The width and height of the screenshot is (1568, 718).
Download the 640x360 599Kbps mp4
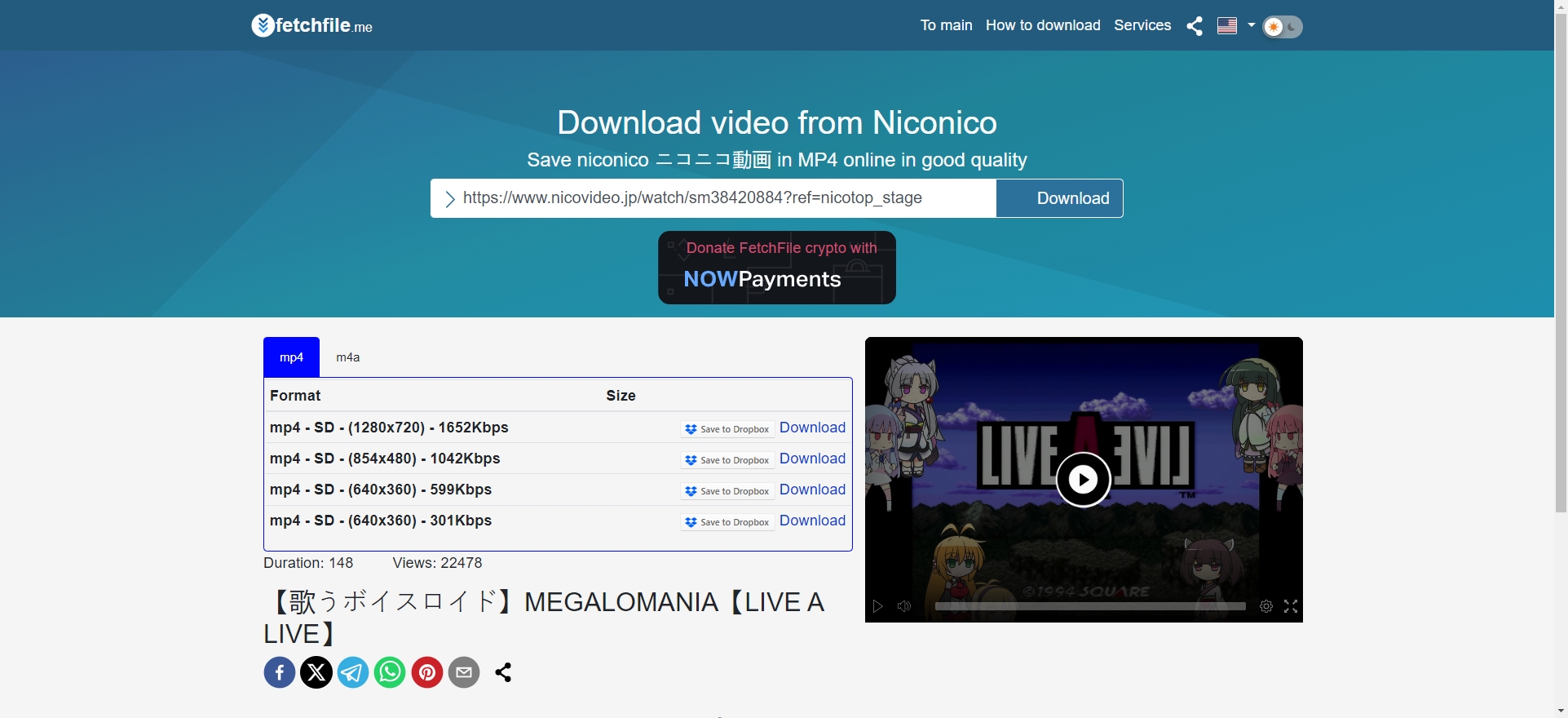click(x=812, y=490)
